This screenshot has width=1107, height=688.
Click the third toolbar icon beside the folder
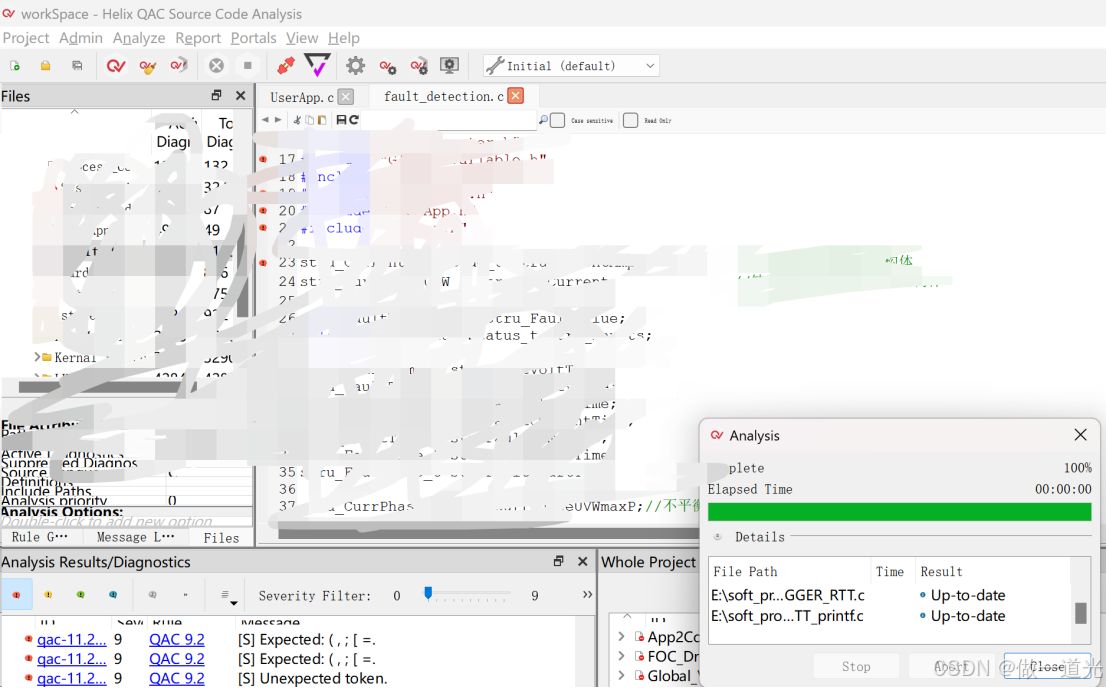77,66
